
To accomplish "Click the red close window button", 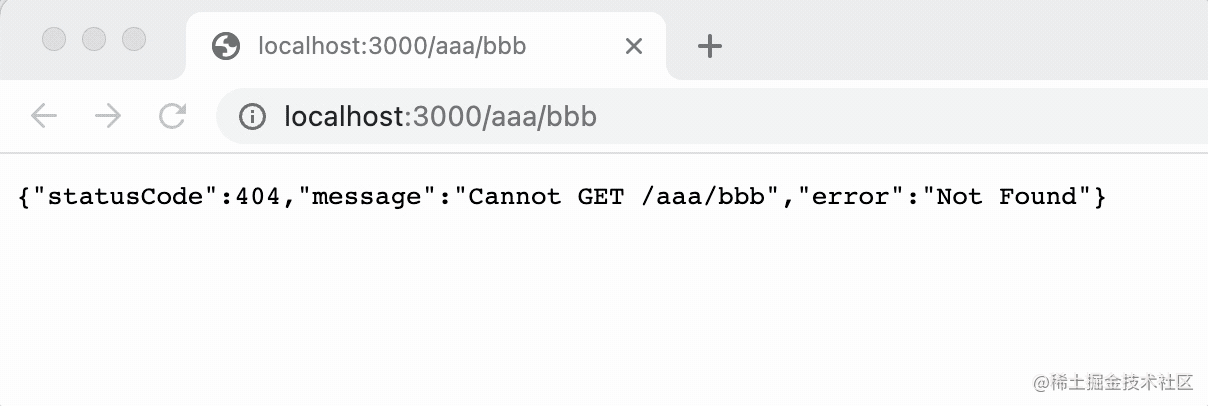I will tap(54, 39).
